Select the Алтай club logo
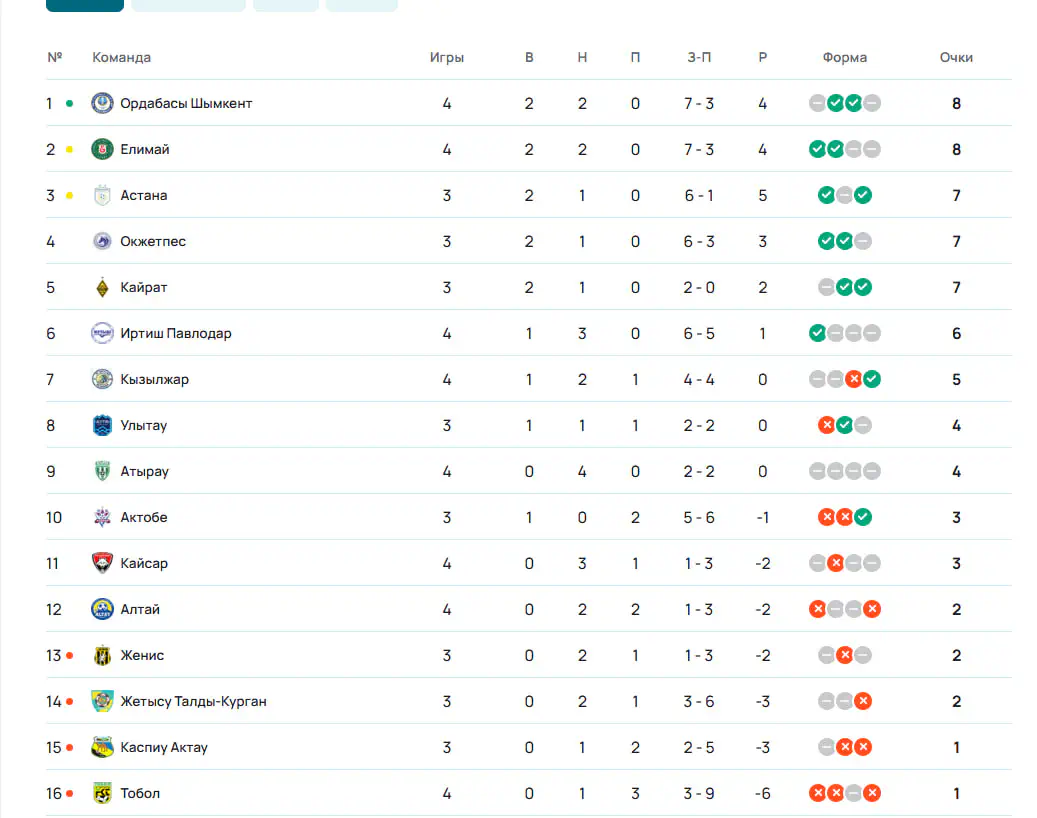Image resolution: width=1037 pixels, height=818 pixels. [102, 609]
